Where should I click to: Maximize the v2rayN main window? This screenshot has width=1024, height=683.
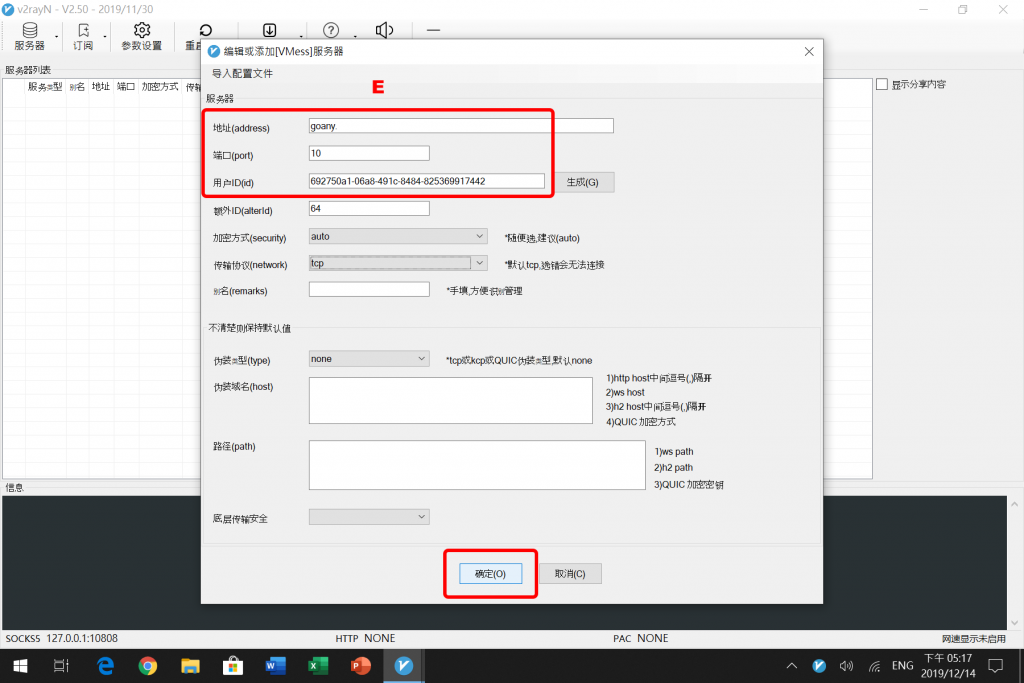[963, 9]
